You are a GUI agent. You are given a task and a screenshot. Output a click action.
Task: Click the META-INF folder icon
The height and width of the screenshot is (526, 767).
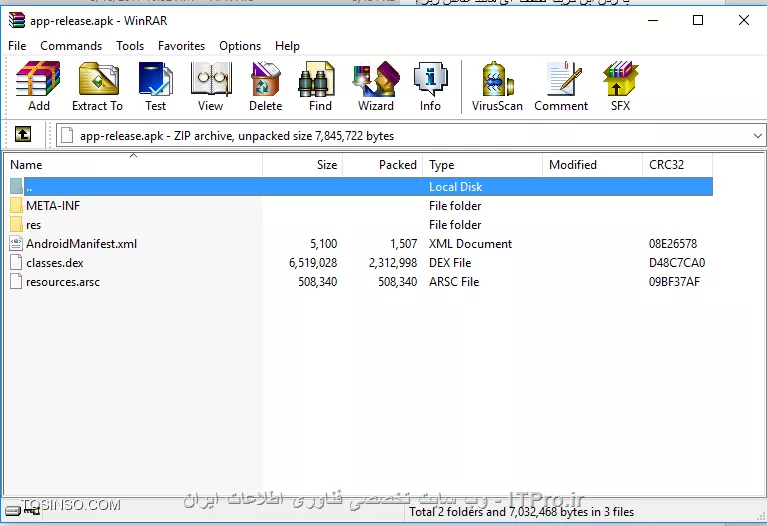[16, 206]
